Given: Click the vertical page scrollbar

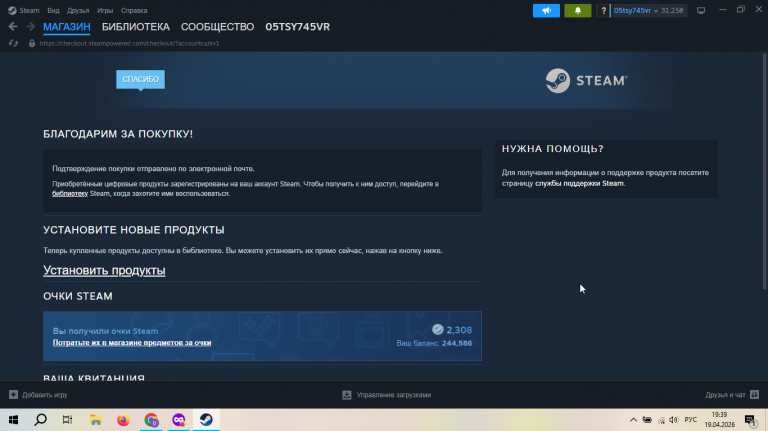Looking at the screenshot, I should [x=764, y=171].
